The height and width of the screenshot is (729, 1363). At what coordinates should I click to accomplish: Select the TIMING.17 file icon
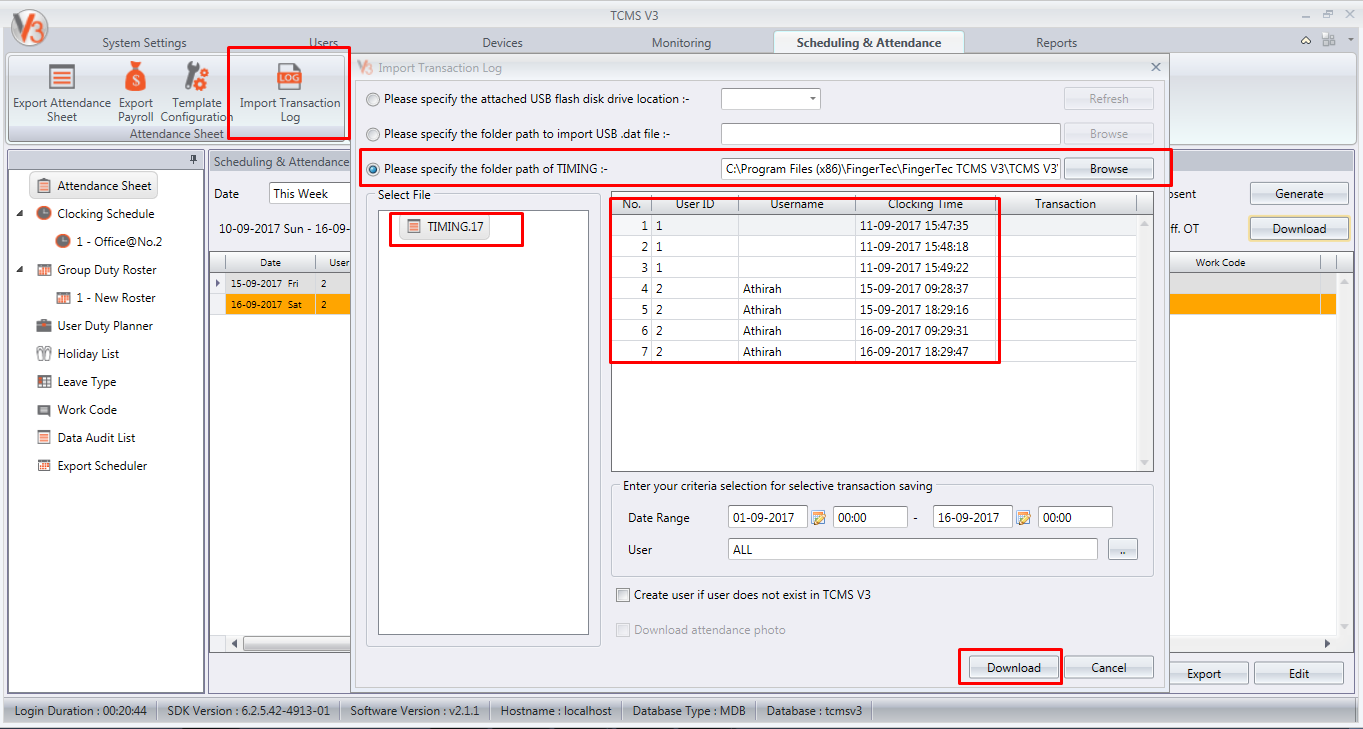(414, 227)
